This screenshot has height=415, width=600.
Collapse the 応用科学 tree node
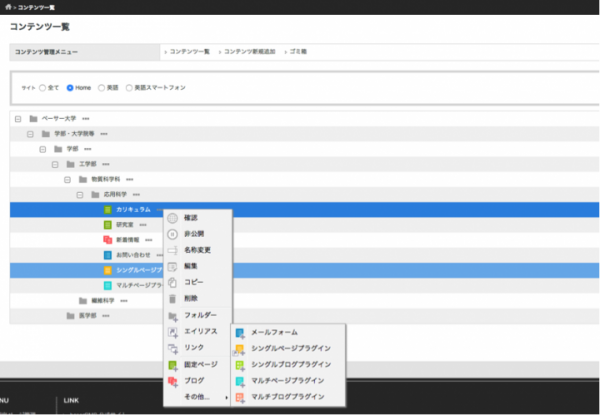tap(80, 195)
